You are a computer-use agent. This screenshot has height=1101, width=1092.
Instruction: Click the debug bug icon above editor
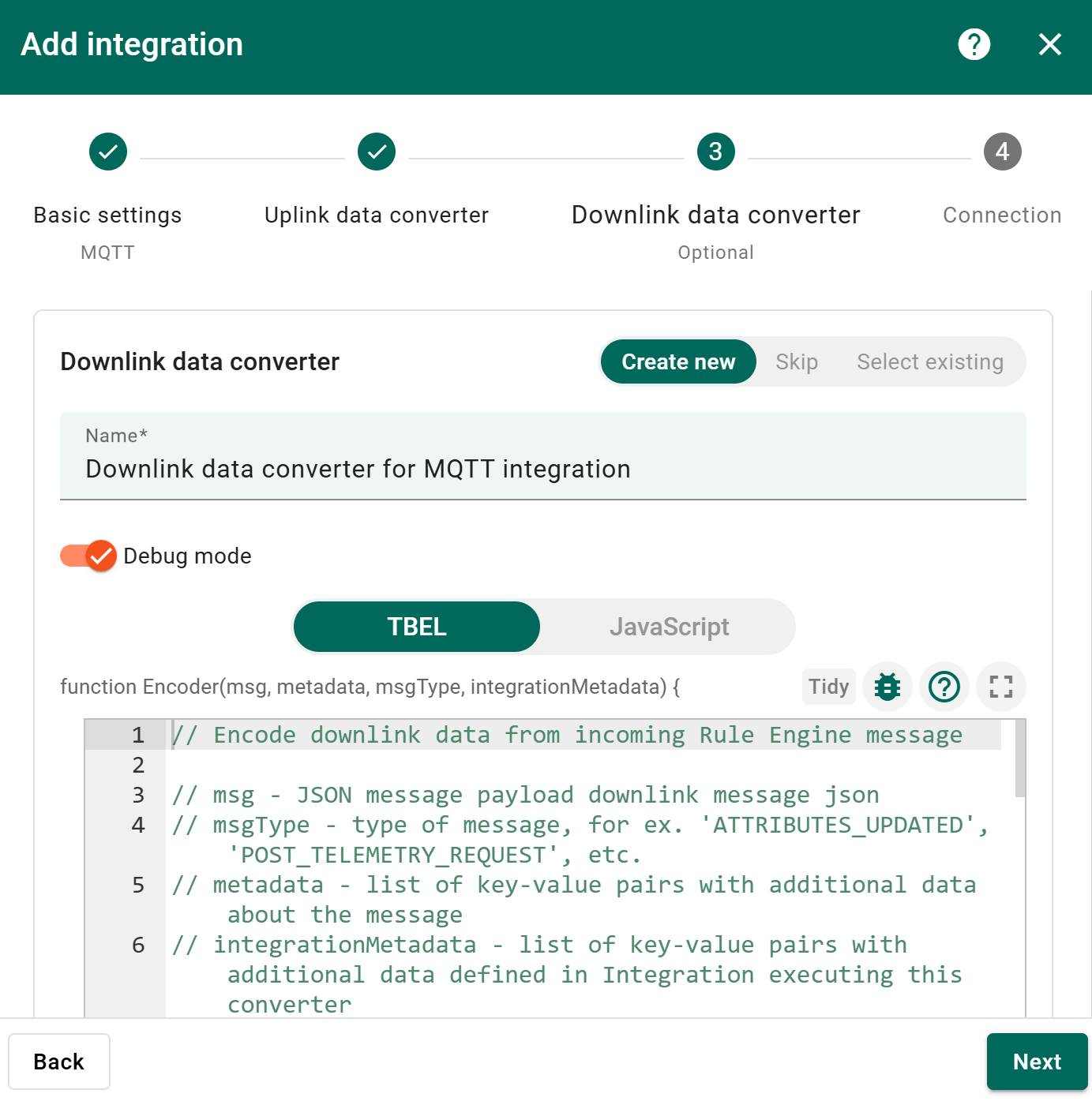(x=887, y=687)
